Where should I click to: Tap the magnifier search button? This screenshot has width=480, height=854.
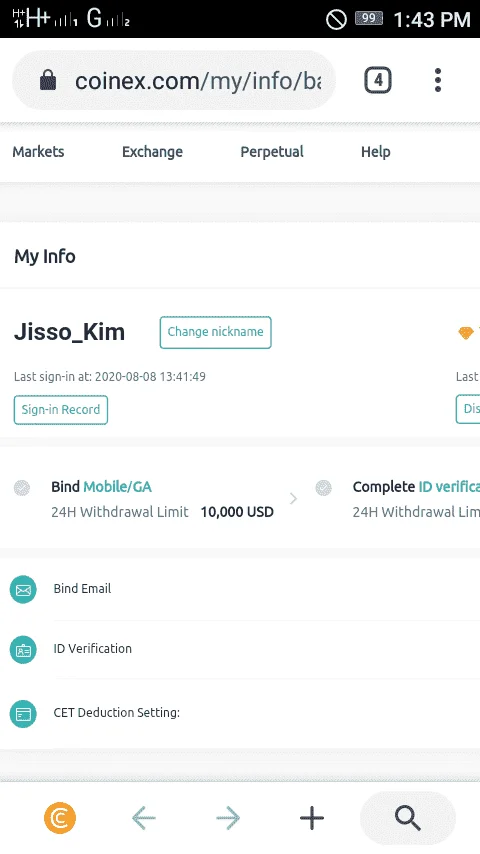click(408, 818)
